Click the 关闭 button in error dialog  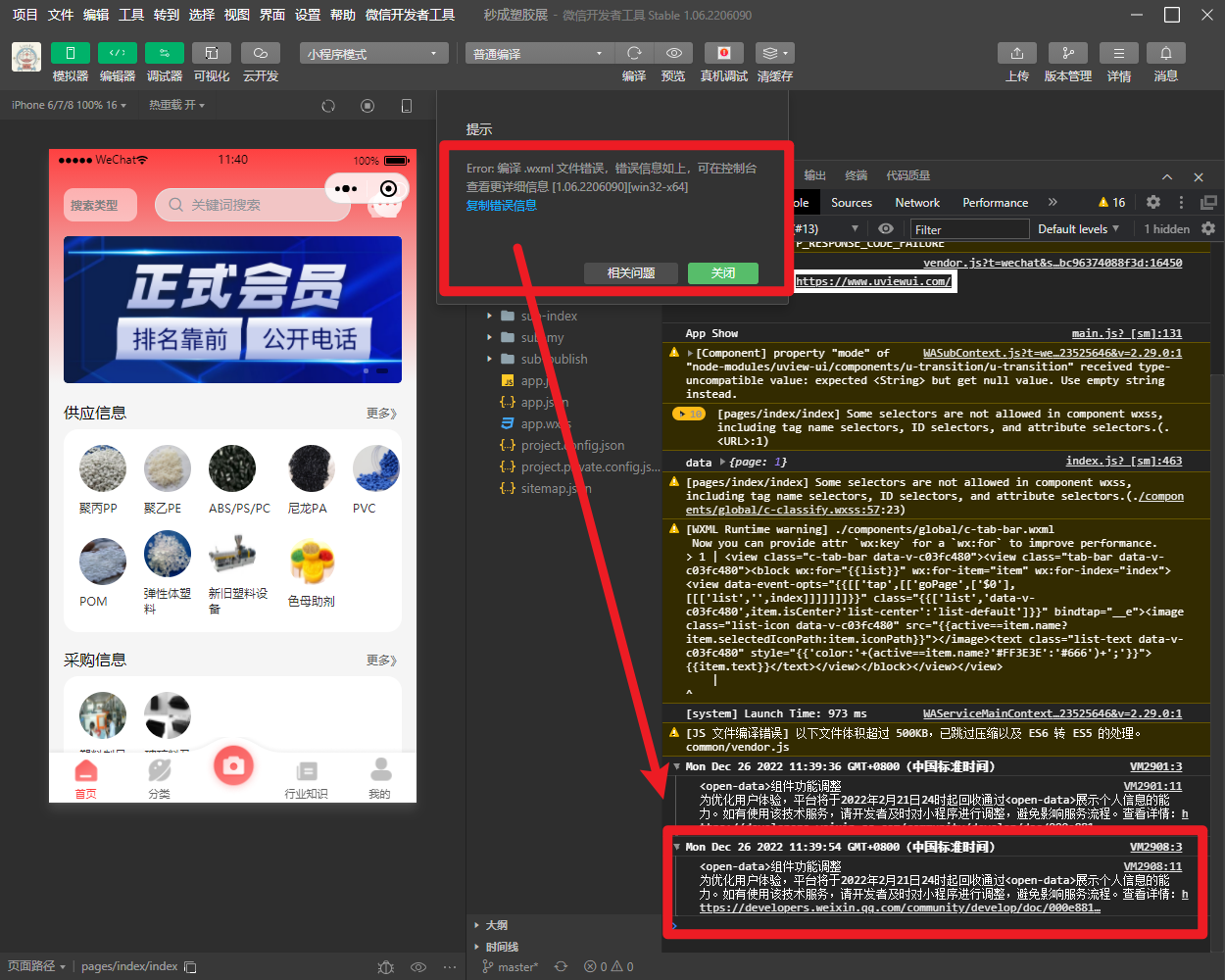(x=723, y=273)
